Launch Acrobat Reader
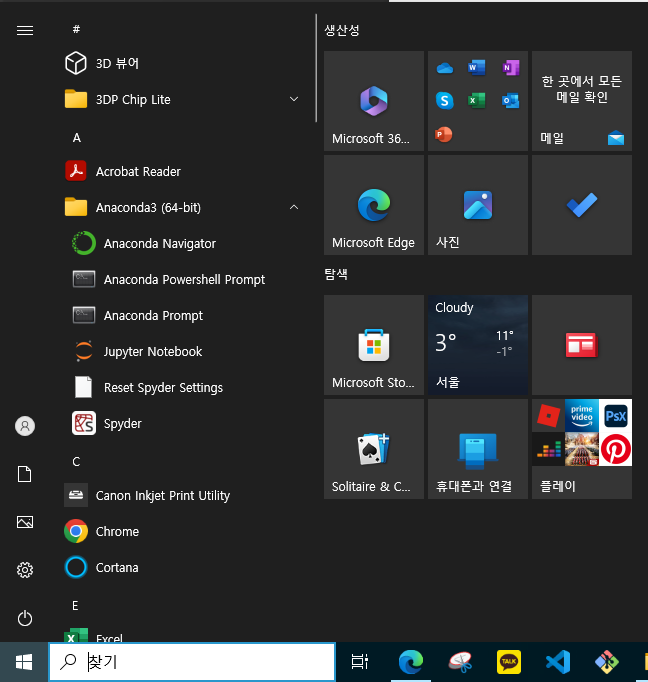The image size is (648, 682). [x=183, y=171]
